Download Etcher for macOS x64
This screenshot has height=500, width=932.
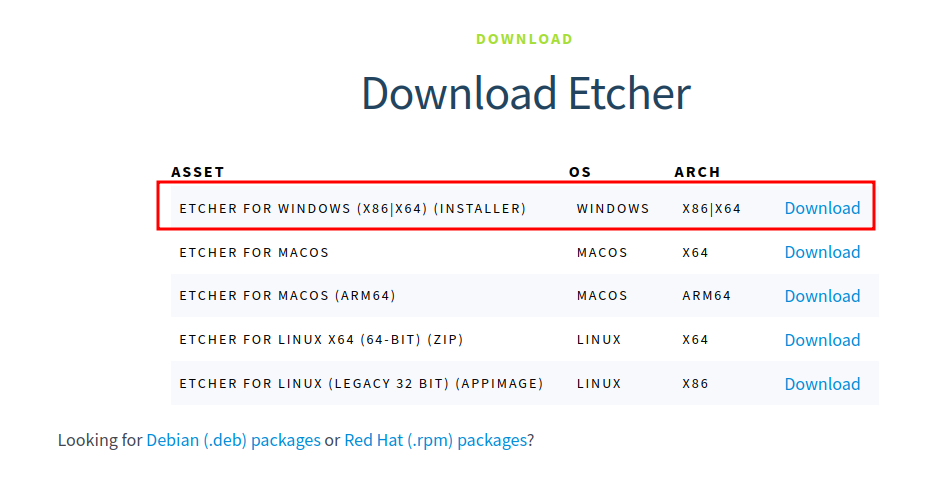click(x=822, y=252)
